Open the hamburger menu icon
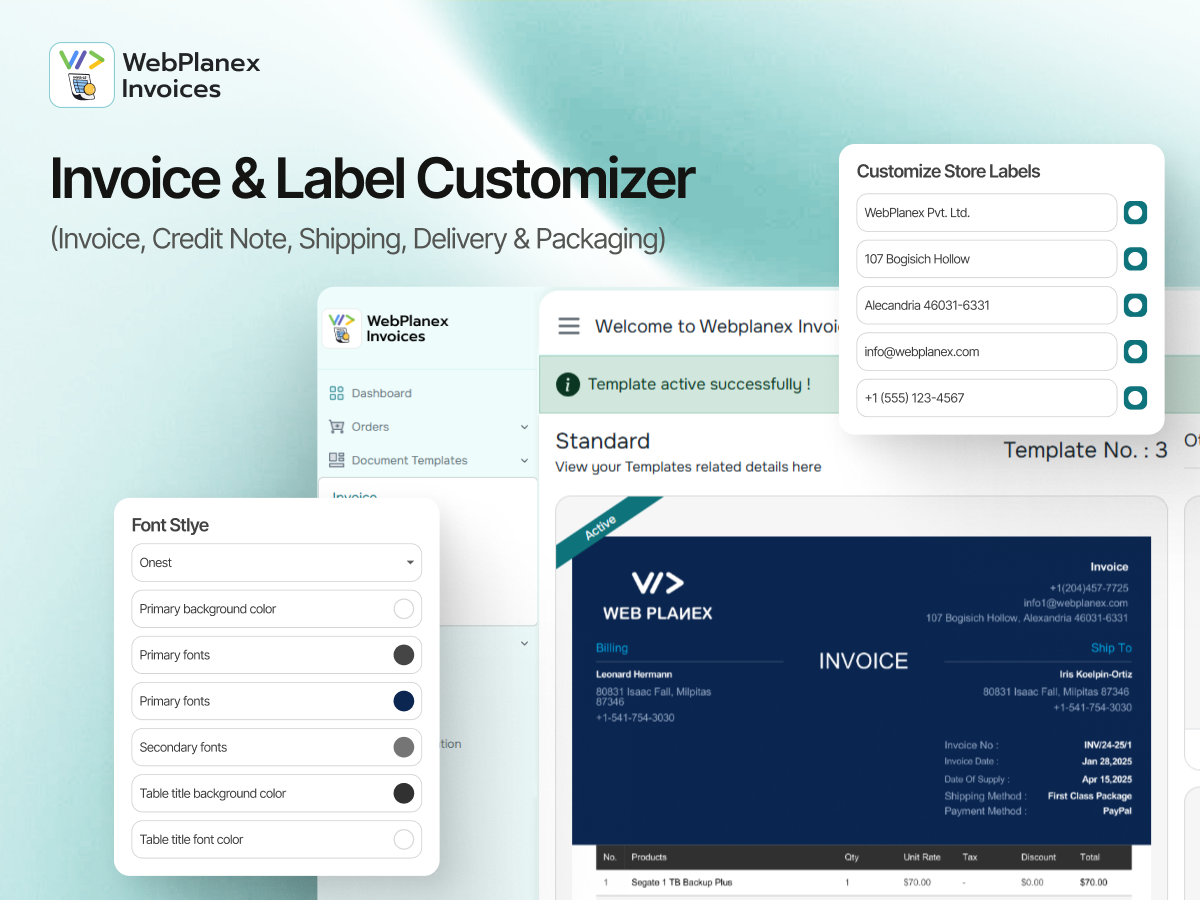The height and width of the screenshot is (900, 1200). 569,326
